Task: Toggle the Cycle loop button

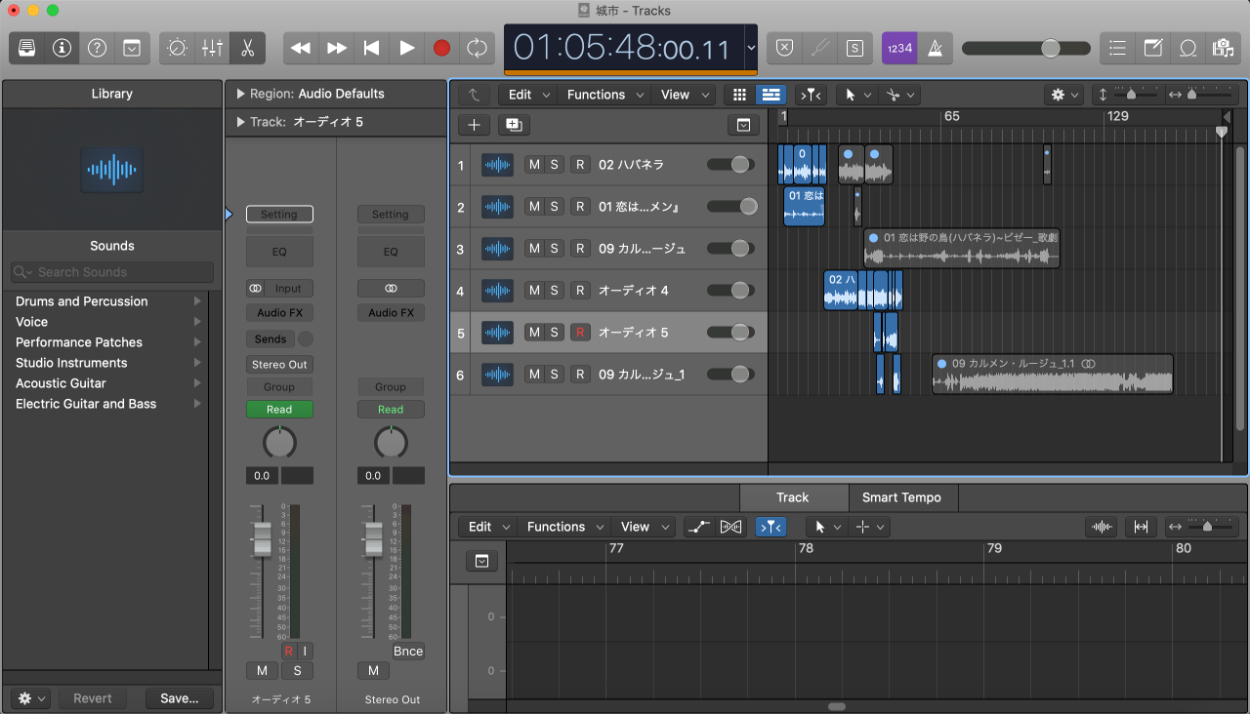Action: click(477, 48)
